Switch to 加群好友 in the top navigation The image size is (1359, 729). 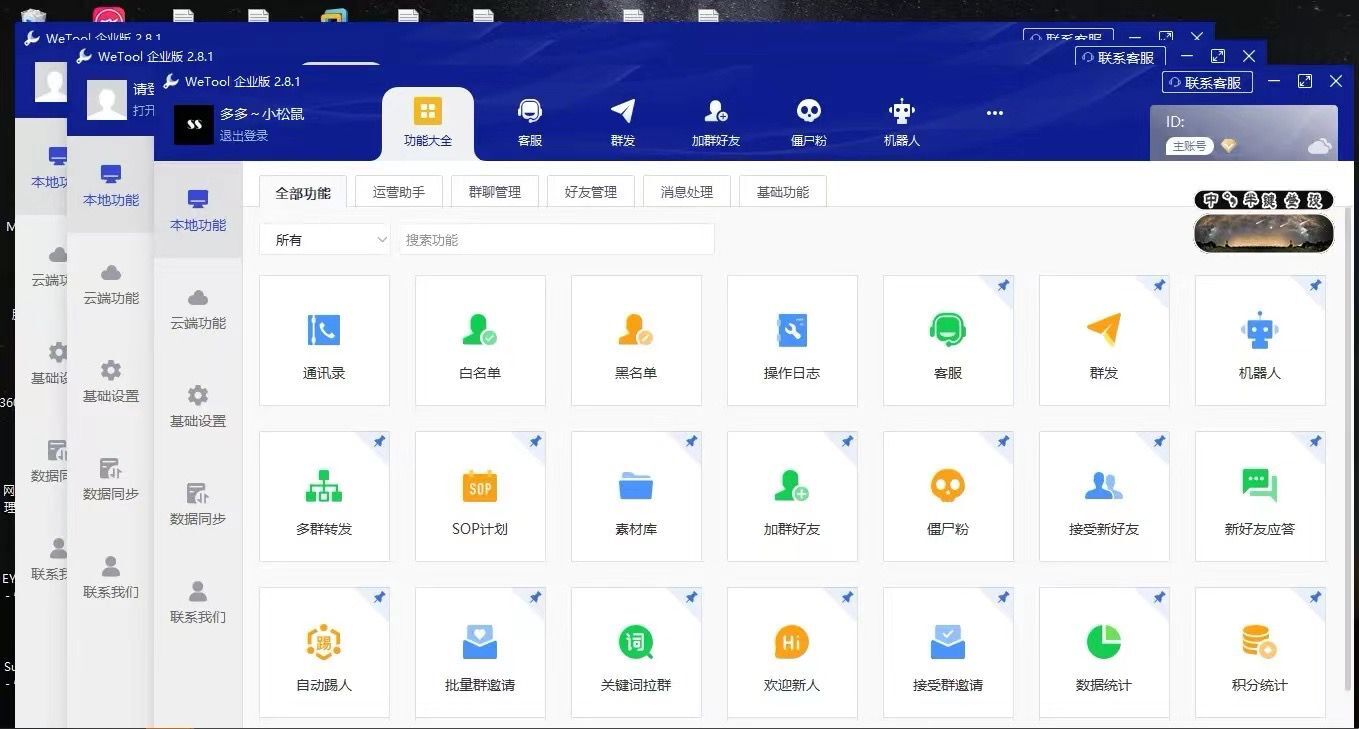pyautogui.click(x=716, y=123)
